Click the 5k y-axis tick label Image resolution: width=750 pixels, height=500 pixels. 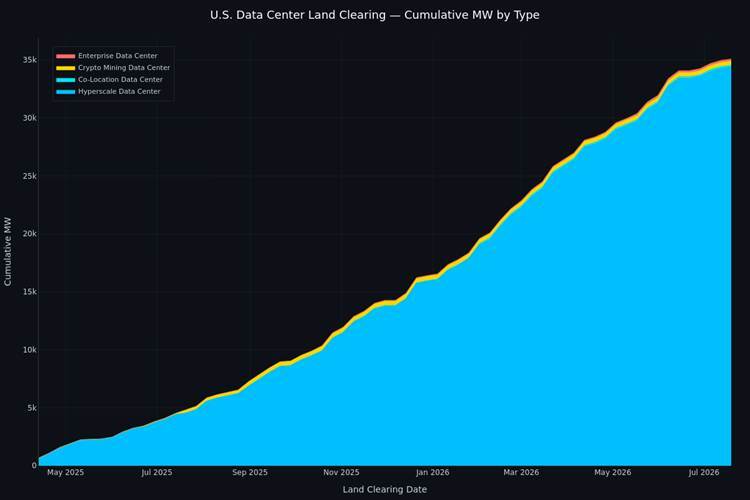[32, 408]
